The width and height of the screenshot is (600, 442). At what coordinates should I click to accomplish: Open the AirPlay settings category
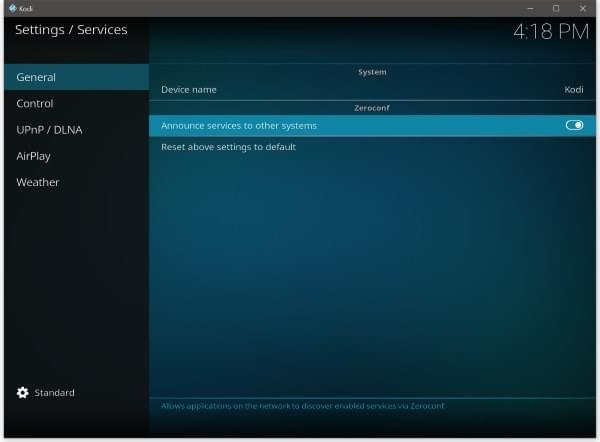(x=33, y=156)
